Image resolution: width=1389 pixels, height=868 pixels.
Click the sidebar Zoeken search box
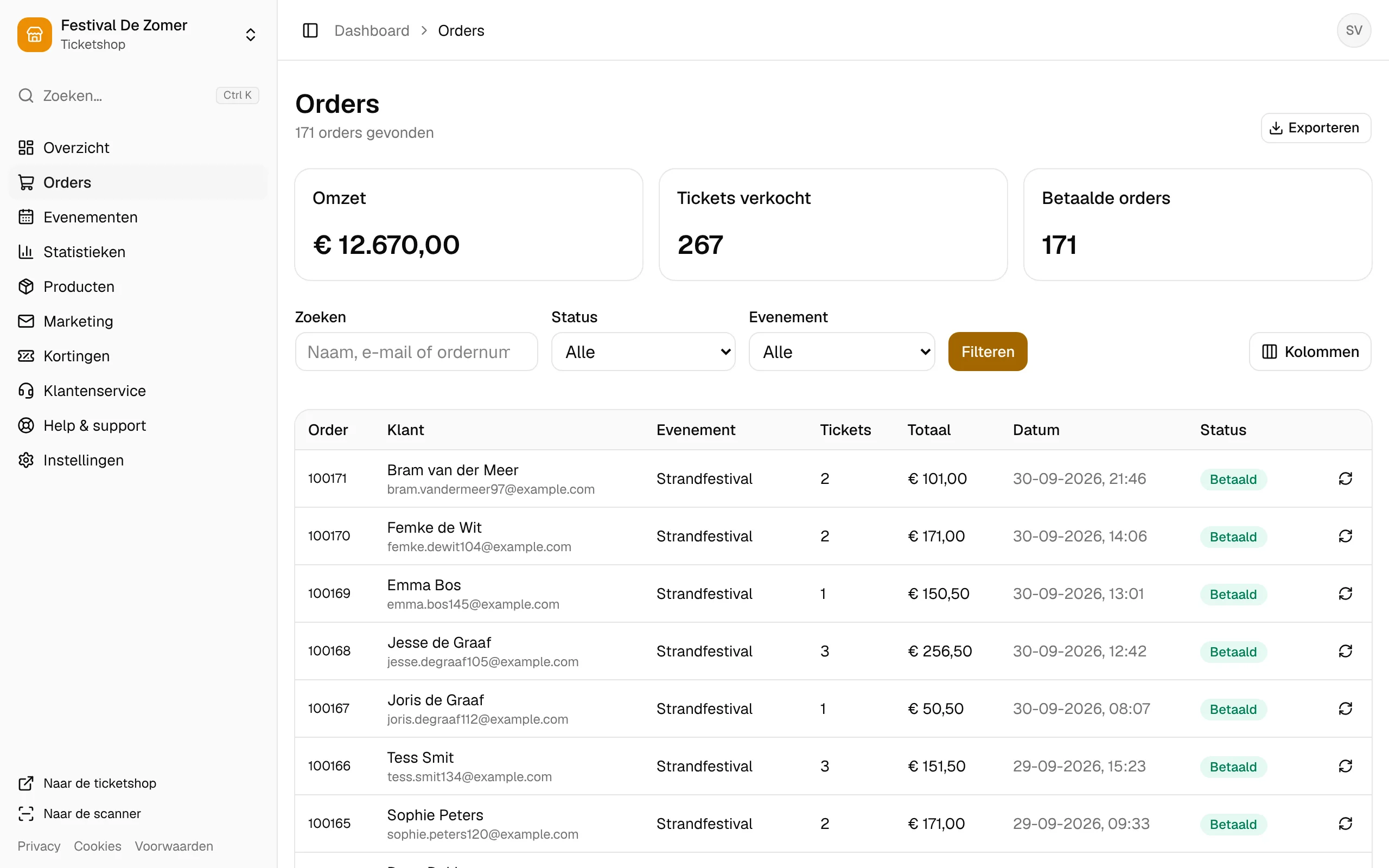(138, 95)
